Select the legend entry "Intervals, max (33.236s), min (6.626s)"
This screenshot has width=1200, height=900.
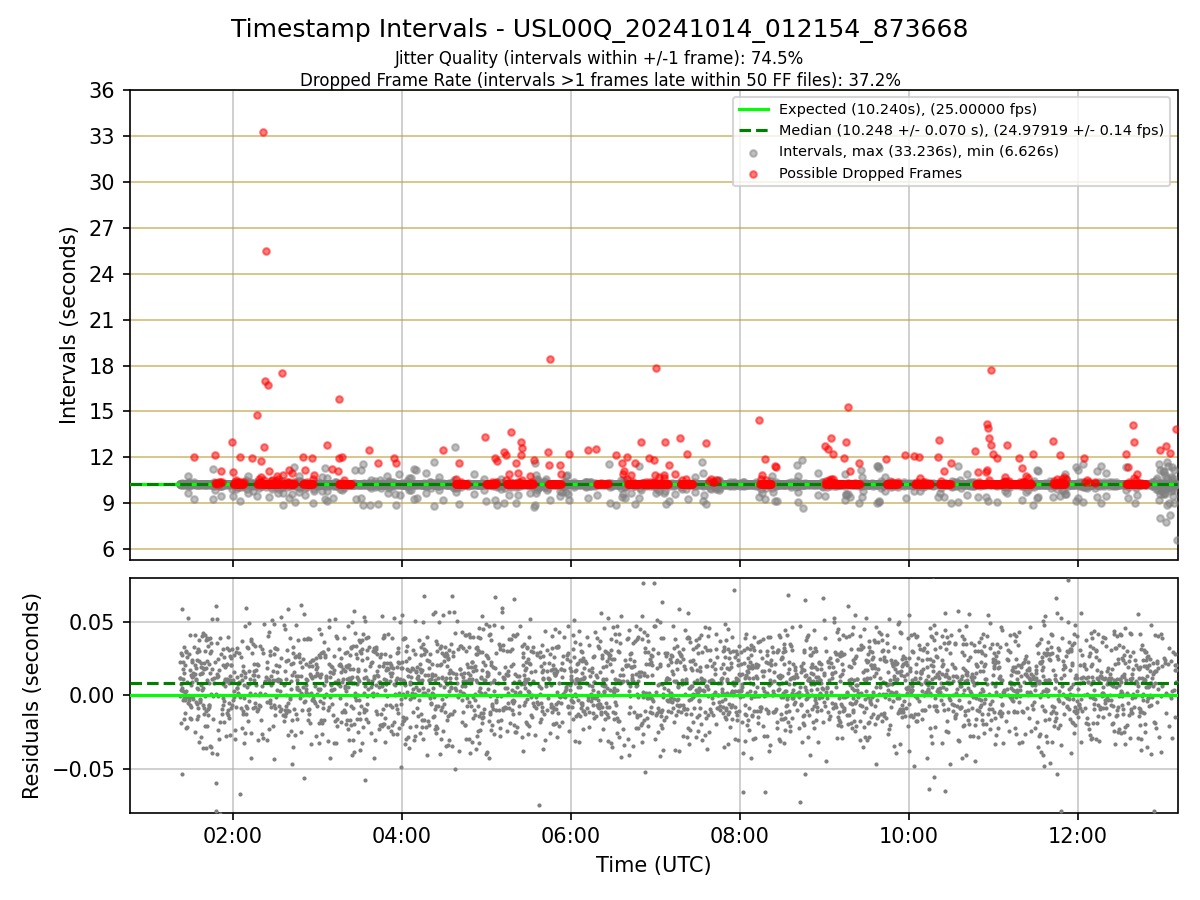click(918, 151)
